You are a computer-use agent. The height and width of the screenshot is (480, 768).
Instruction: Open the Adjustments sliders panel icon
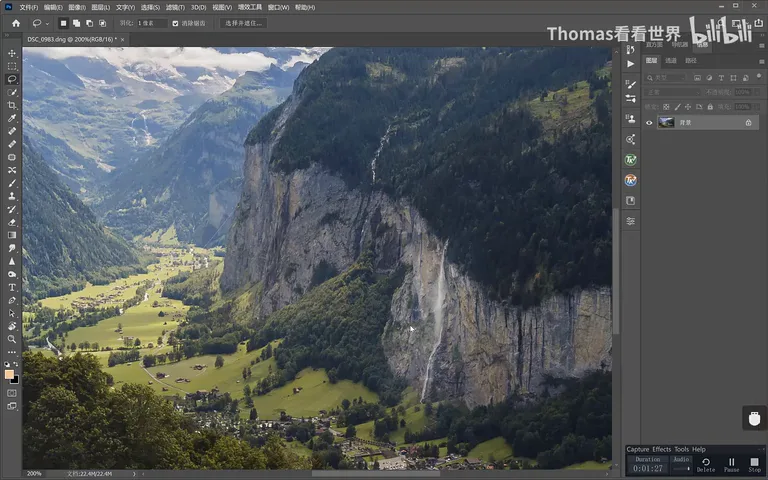tap(630, 221)
